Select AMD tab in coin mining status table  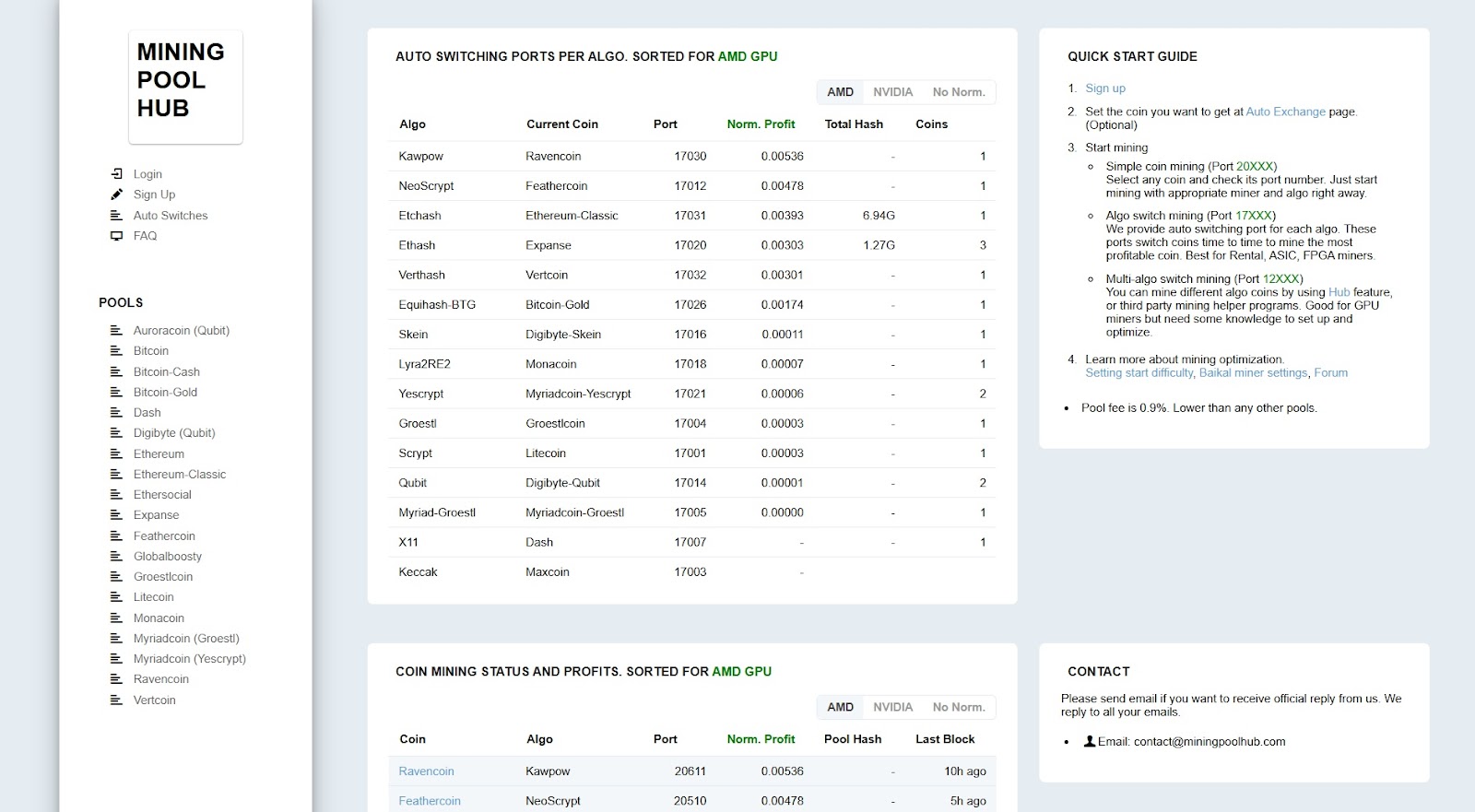pyautogui.click(x=840, y=707)
